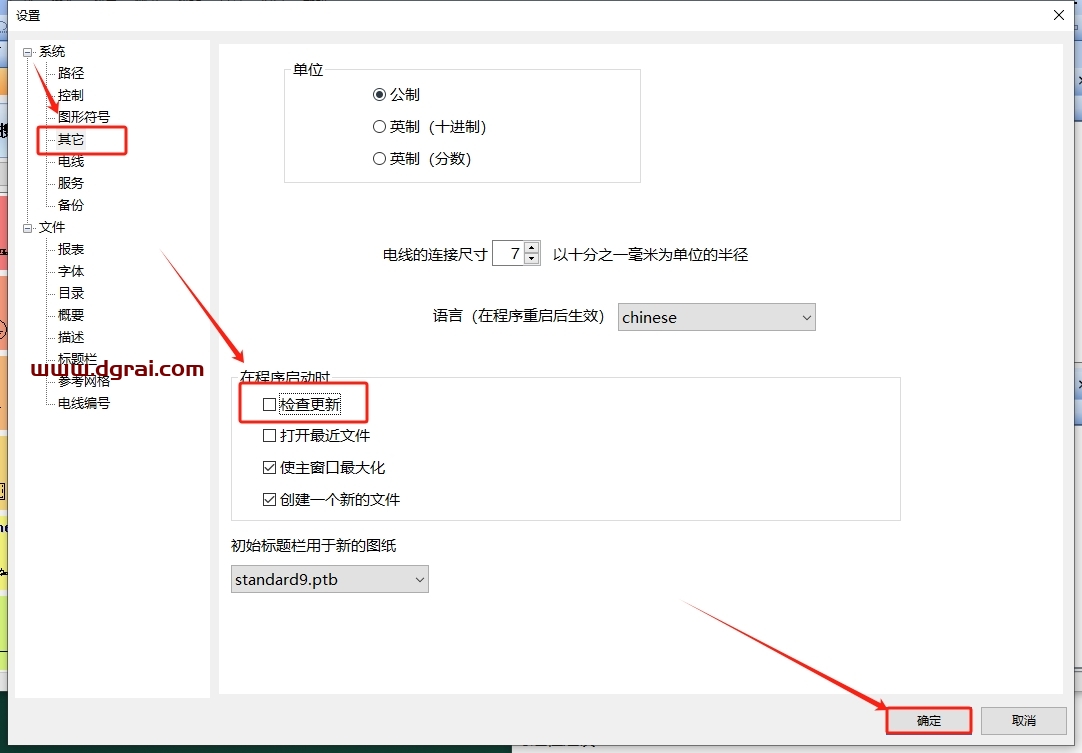Select 电线 settings in the sidebar
The image size is (1082, 753).
tap(68, 161)
